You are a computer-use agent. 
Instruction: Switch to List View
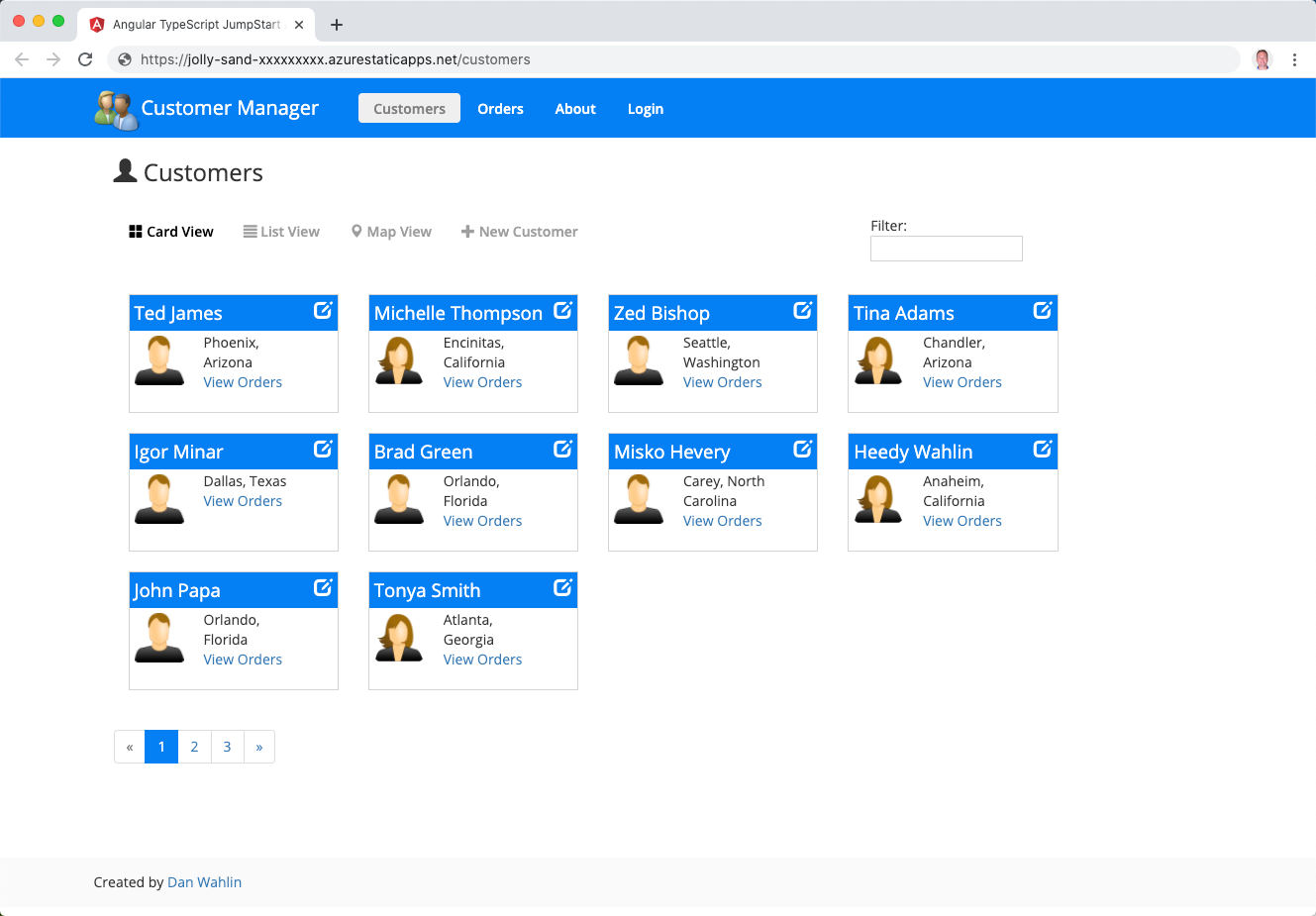point(281,231)
